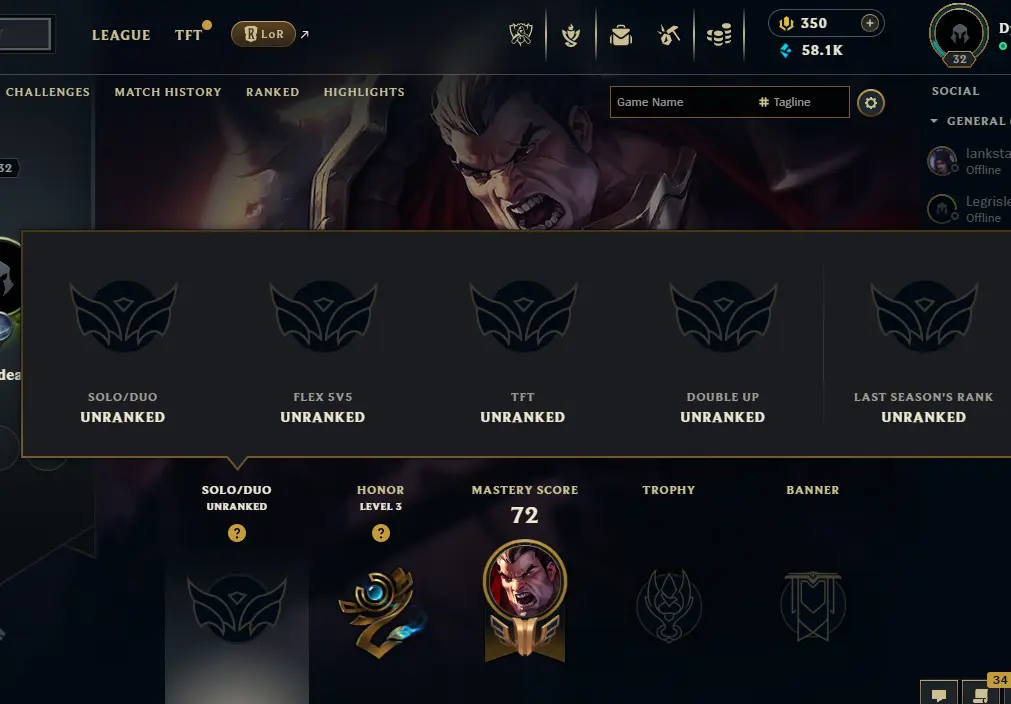Open the Collection backpack icon
The height and width of the screenshot is (704, 1011).
coord(621,35)
